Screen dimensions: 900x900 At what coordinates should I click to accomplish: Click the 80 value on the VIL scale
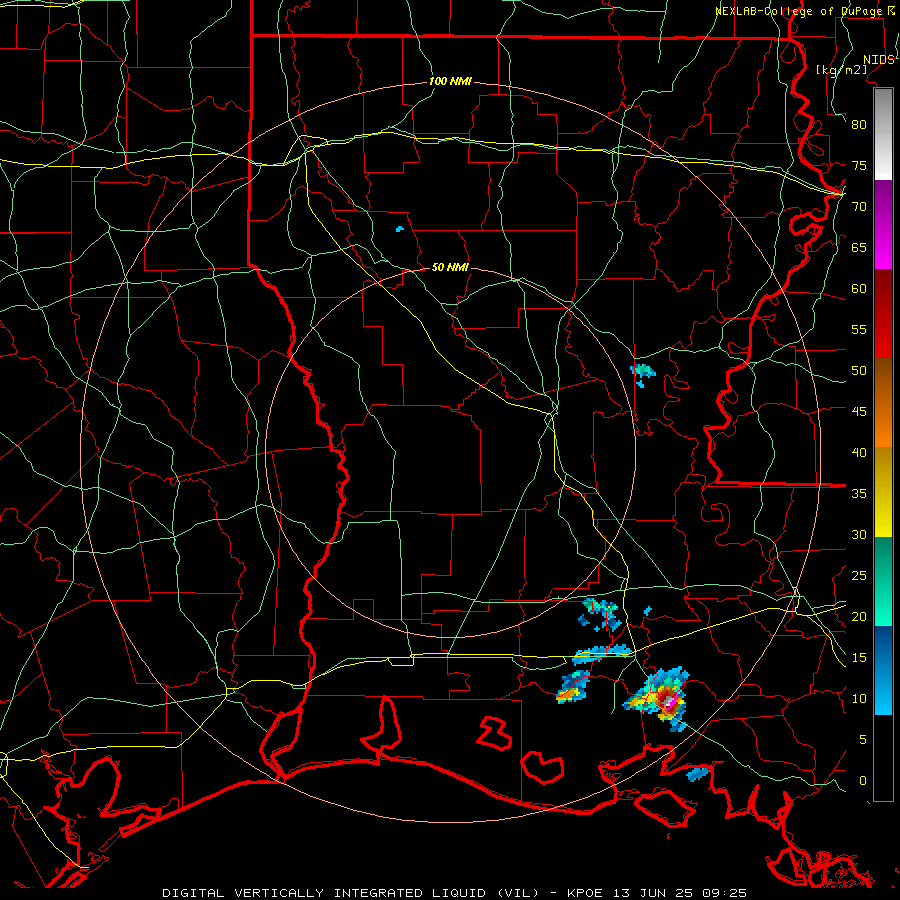click(x=859, y=125)
